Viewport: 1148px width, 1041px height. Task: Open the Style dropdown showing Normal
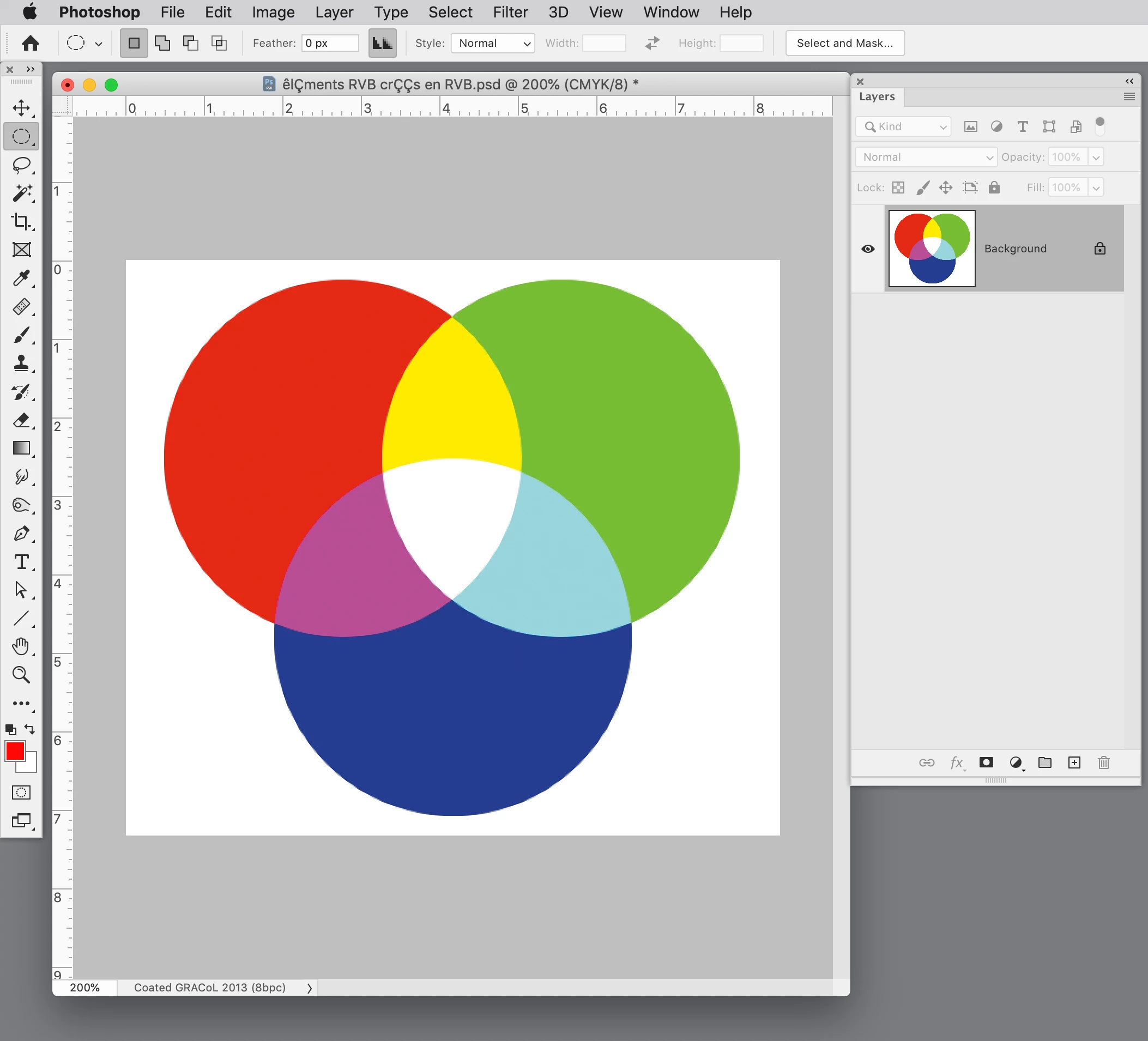pyautogui.click(x=493, y=43)
